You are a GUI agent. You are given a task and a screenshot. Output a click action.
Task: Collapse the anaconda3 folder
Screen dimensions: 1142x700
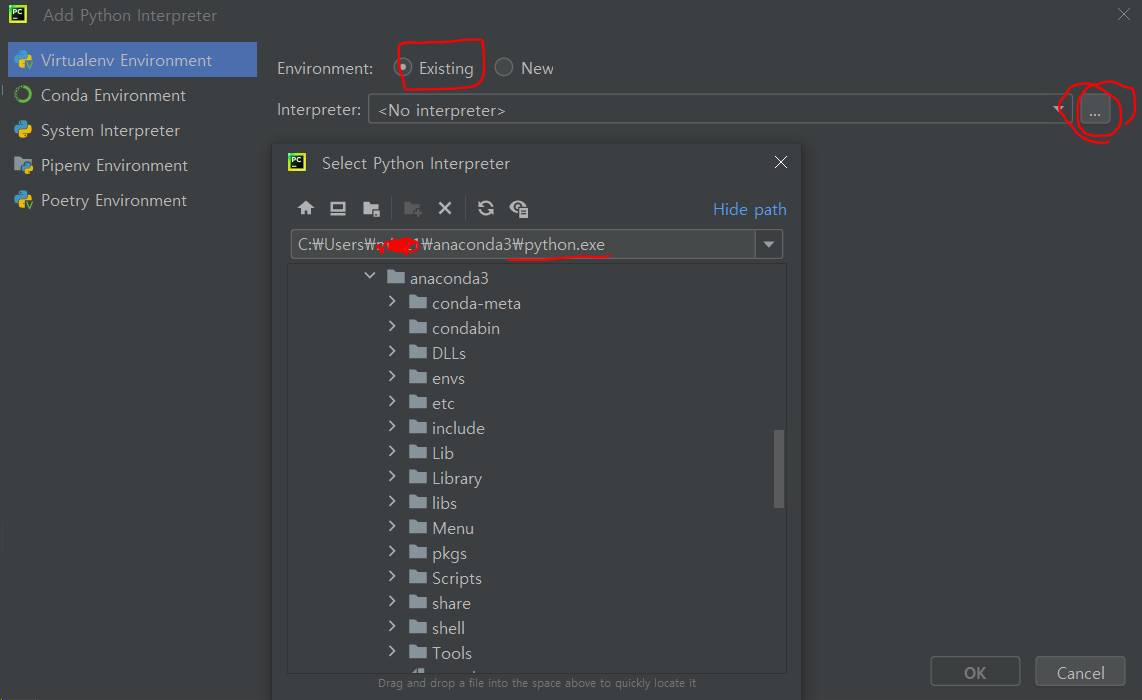click(x=370, y=276)
